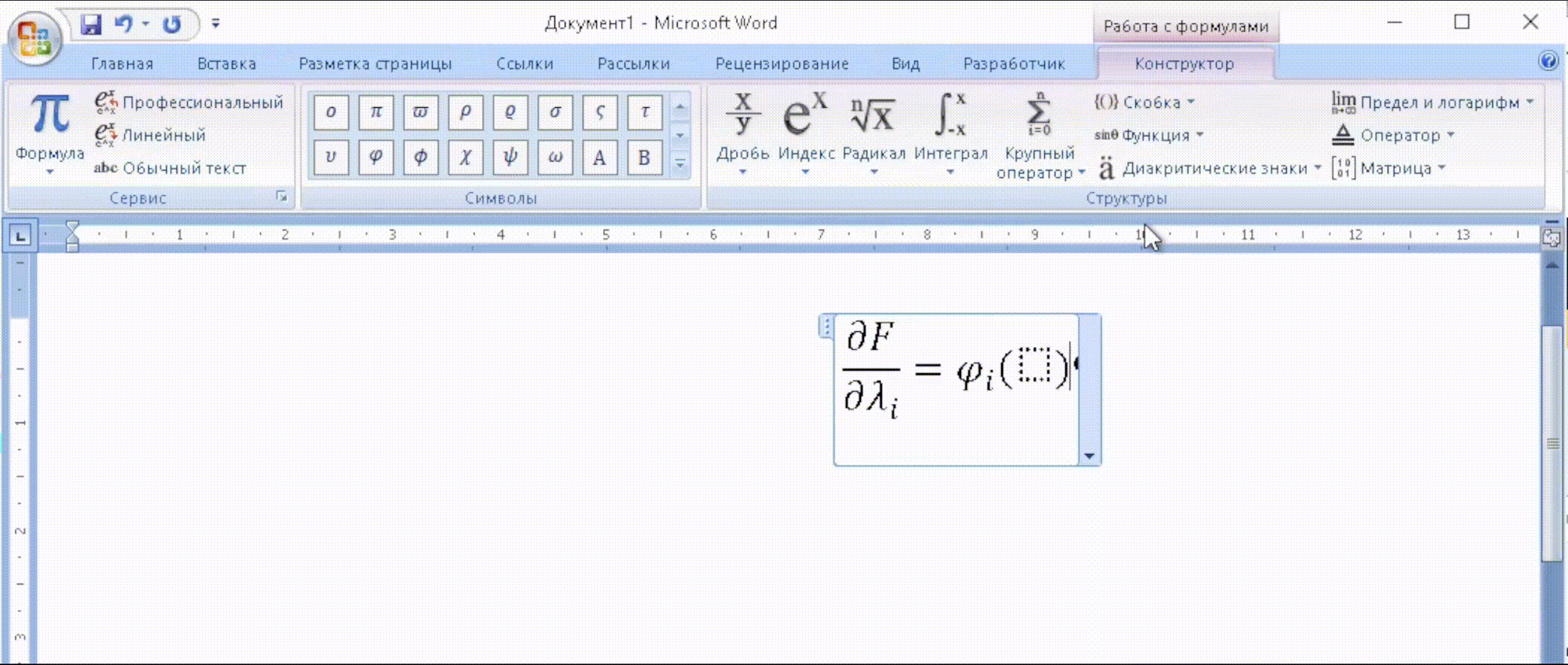Open the Предел и логарифм menu
This screenshot has width=1568, height=665.
1432,102
